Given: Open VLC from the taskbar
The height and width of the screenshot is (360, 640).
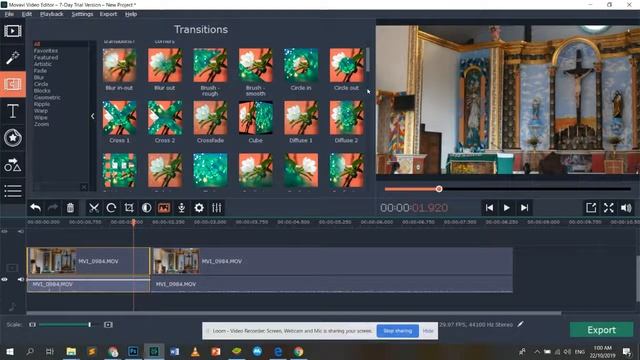Looking at the screenshot, I should click(x=195, y=351).
